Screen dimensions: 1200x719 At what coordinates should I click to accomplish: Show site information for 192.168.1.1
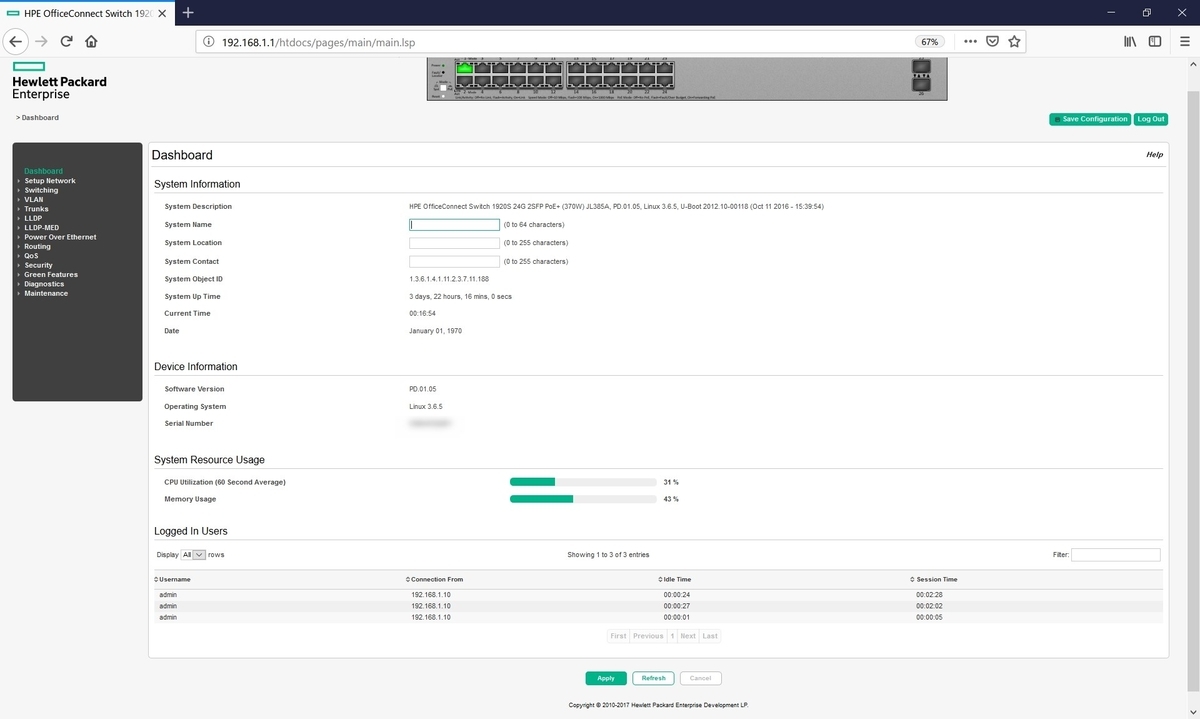pos(208,42)
